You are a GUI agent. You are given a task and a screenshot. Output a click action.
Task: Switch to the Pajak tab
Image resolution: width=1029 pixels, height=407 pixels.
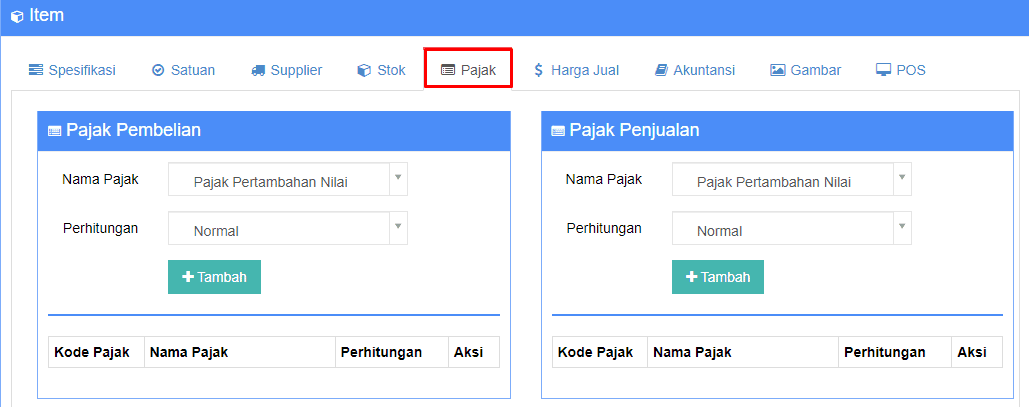click(x=469, y=70)
